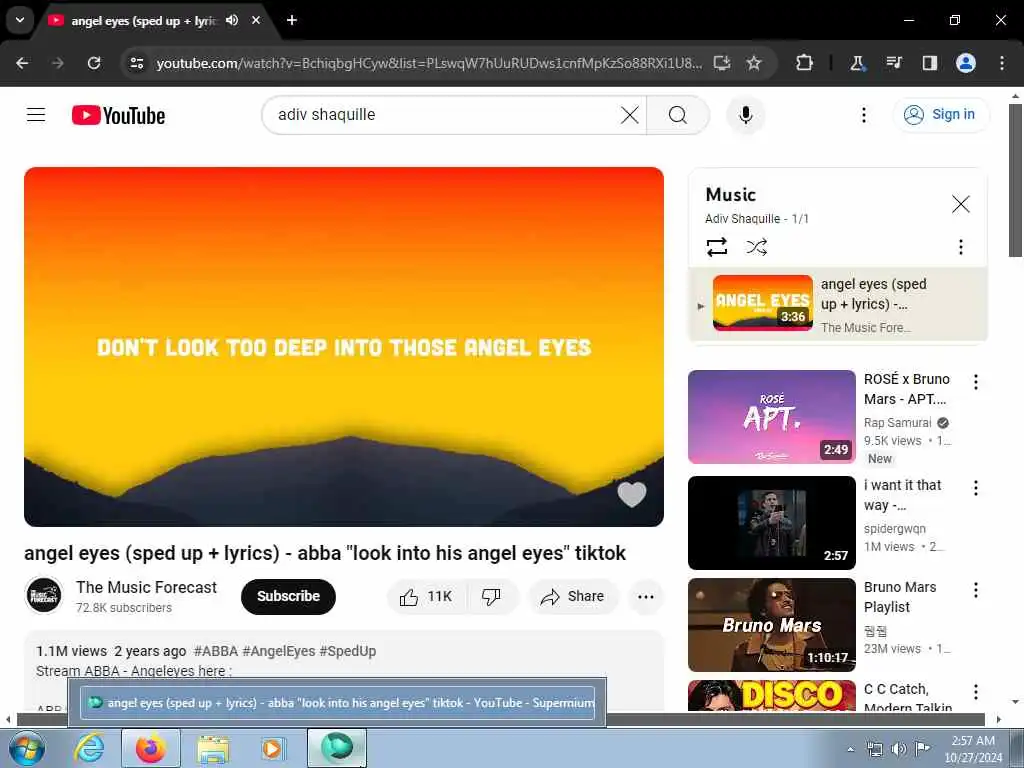Open browser three-dot main menu
This screenshot has width=1024, height=768.
pyautogui.click(x=1001, y=63)
